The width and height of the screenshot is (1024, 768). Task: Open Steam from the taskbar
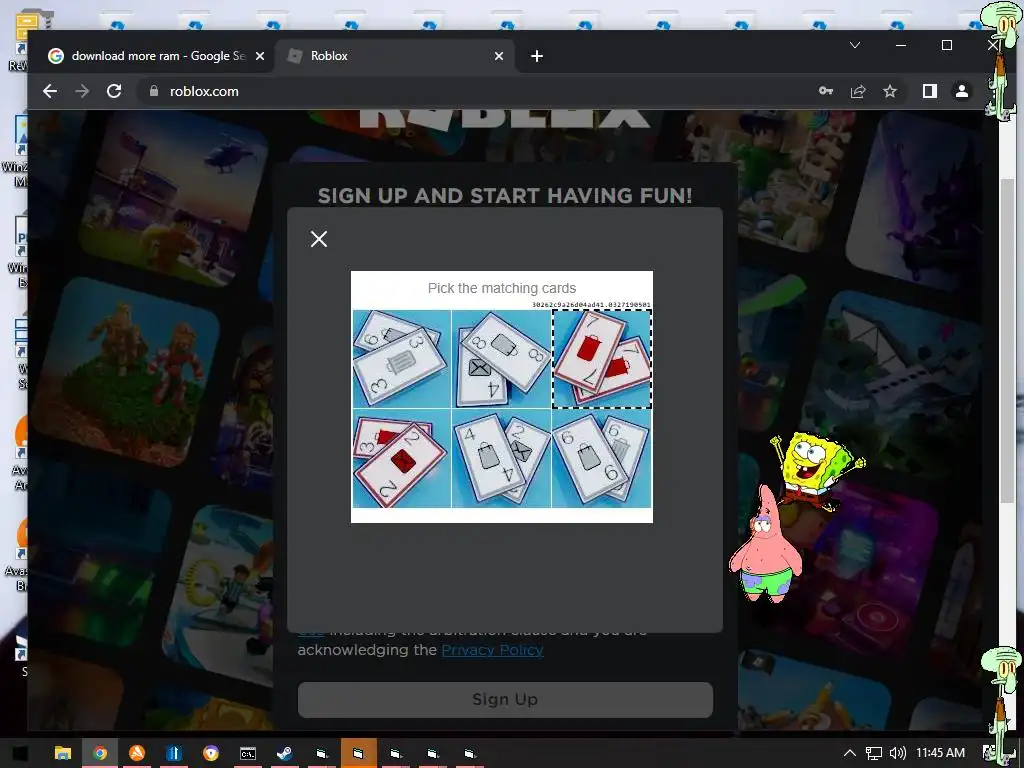(285, 754)
